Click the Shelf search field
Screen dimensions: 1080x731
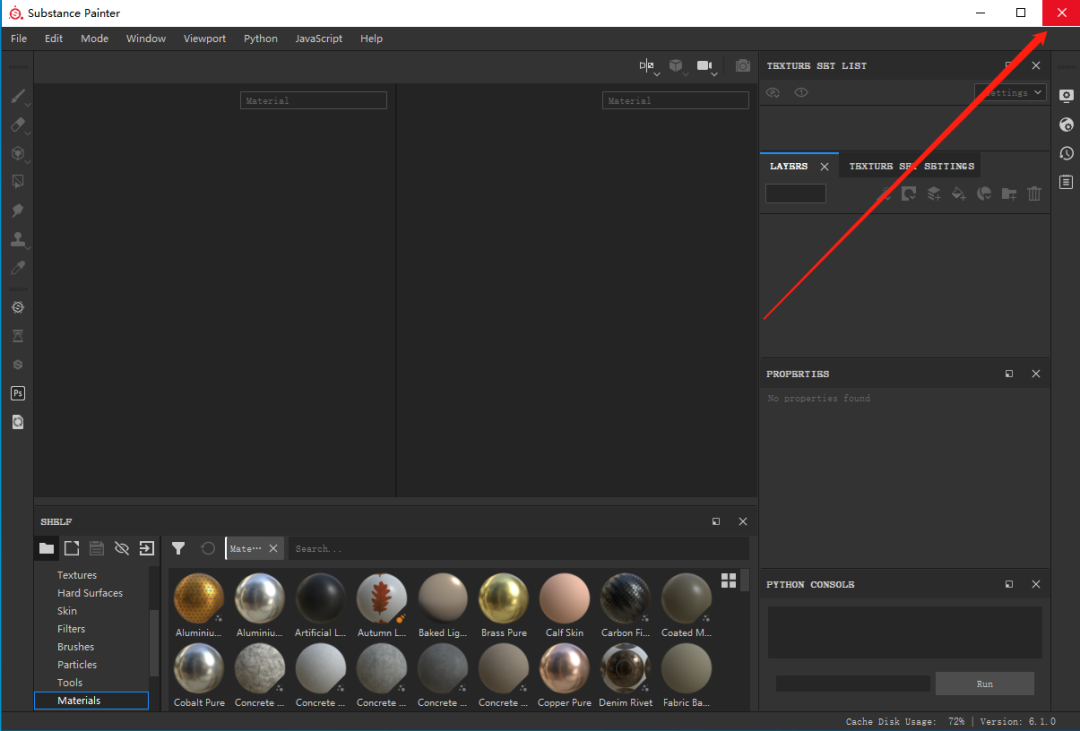tap(519, 548)
